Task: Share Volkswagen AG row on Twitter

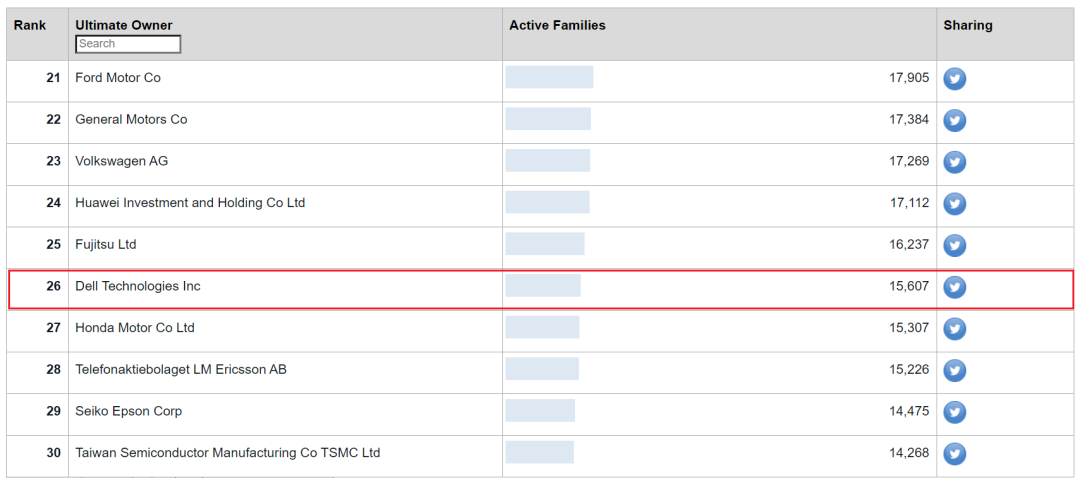Action: pos(955,162)
